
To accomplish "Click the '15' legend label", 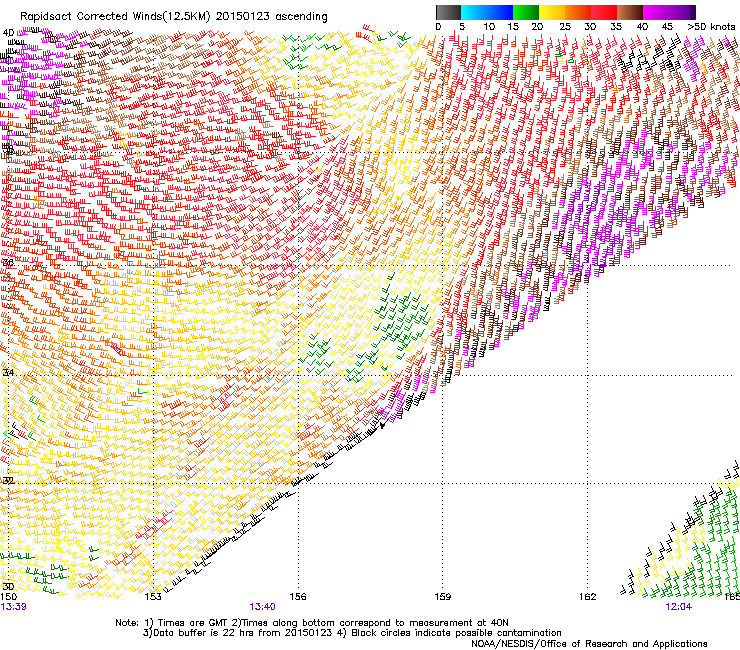I will tap(513, 27).
